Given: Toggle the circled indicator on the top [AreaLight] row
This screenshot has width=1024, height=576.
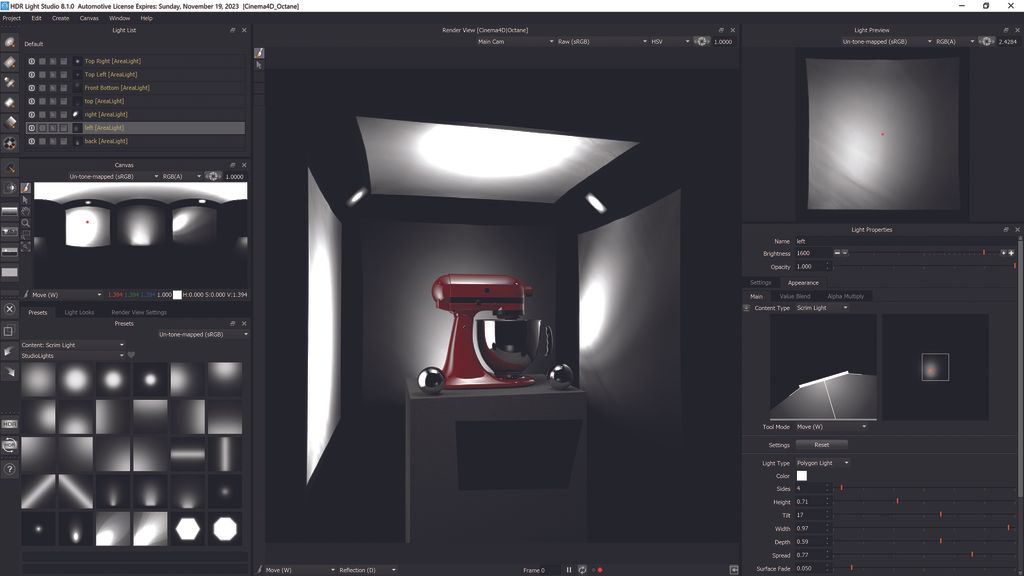Looking at the screenshot, I should (31, 101).
